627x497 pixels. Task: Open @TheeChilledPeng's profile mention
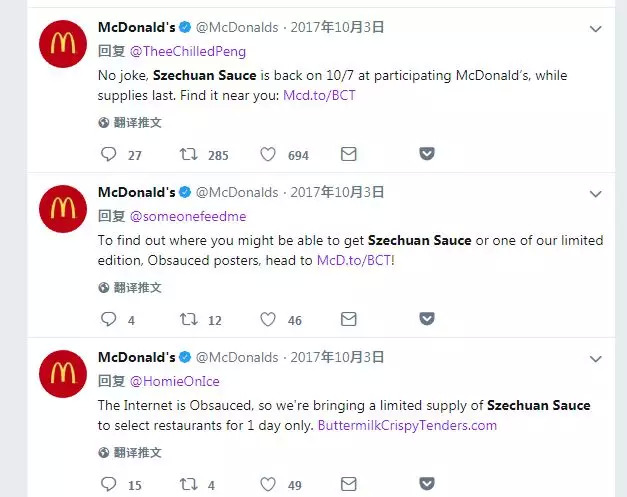point(185,51)
